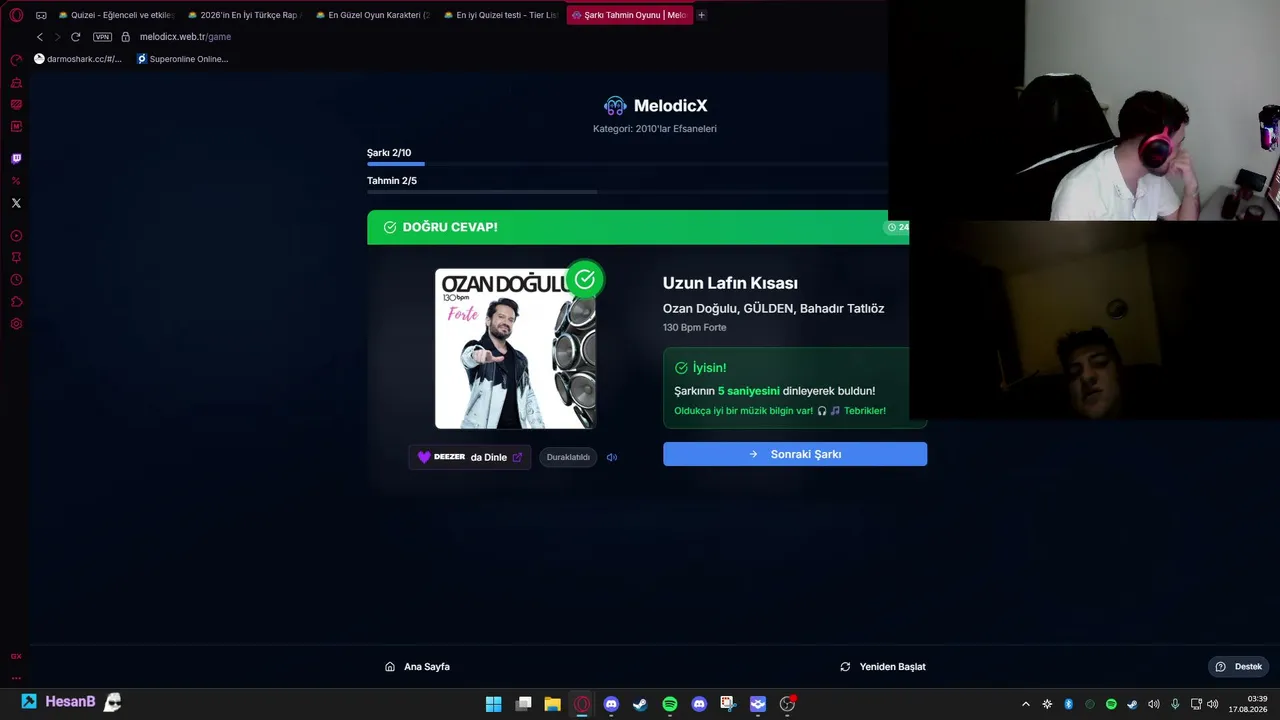Reload the page with the refresh icon
1280x720 pixels.
pos(75,37)
